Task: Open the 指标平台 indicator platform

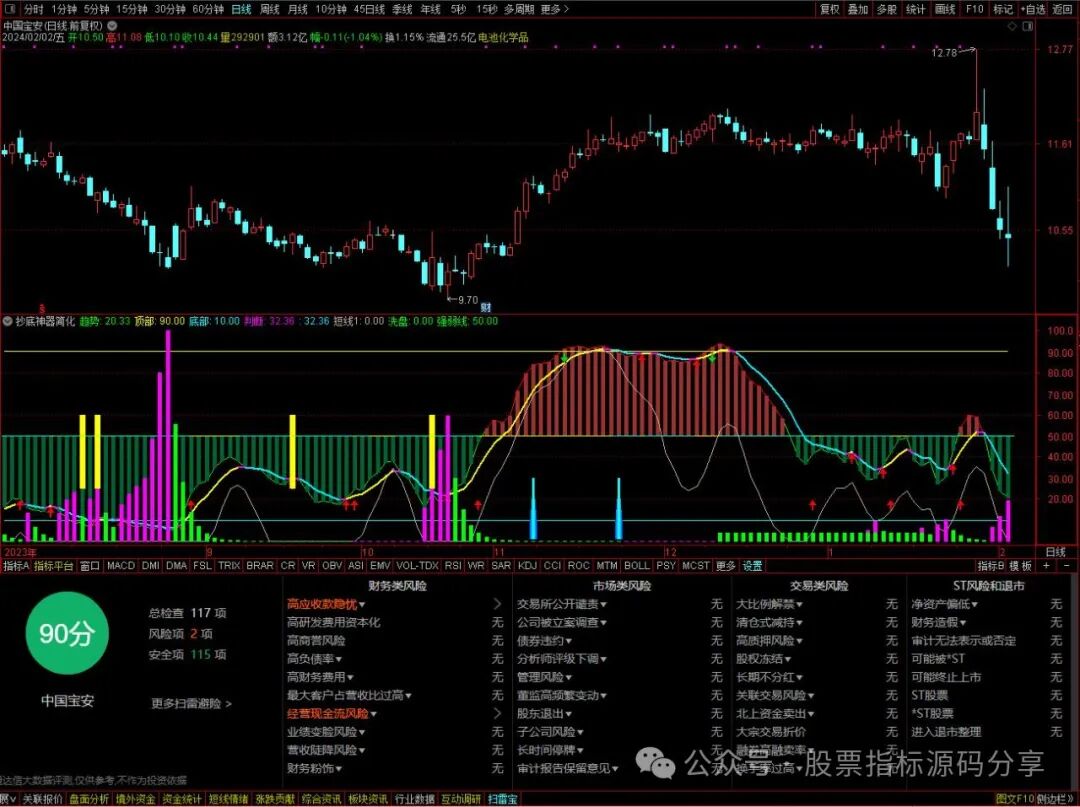Action: pos(54,565)
